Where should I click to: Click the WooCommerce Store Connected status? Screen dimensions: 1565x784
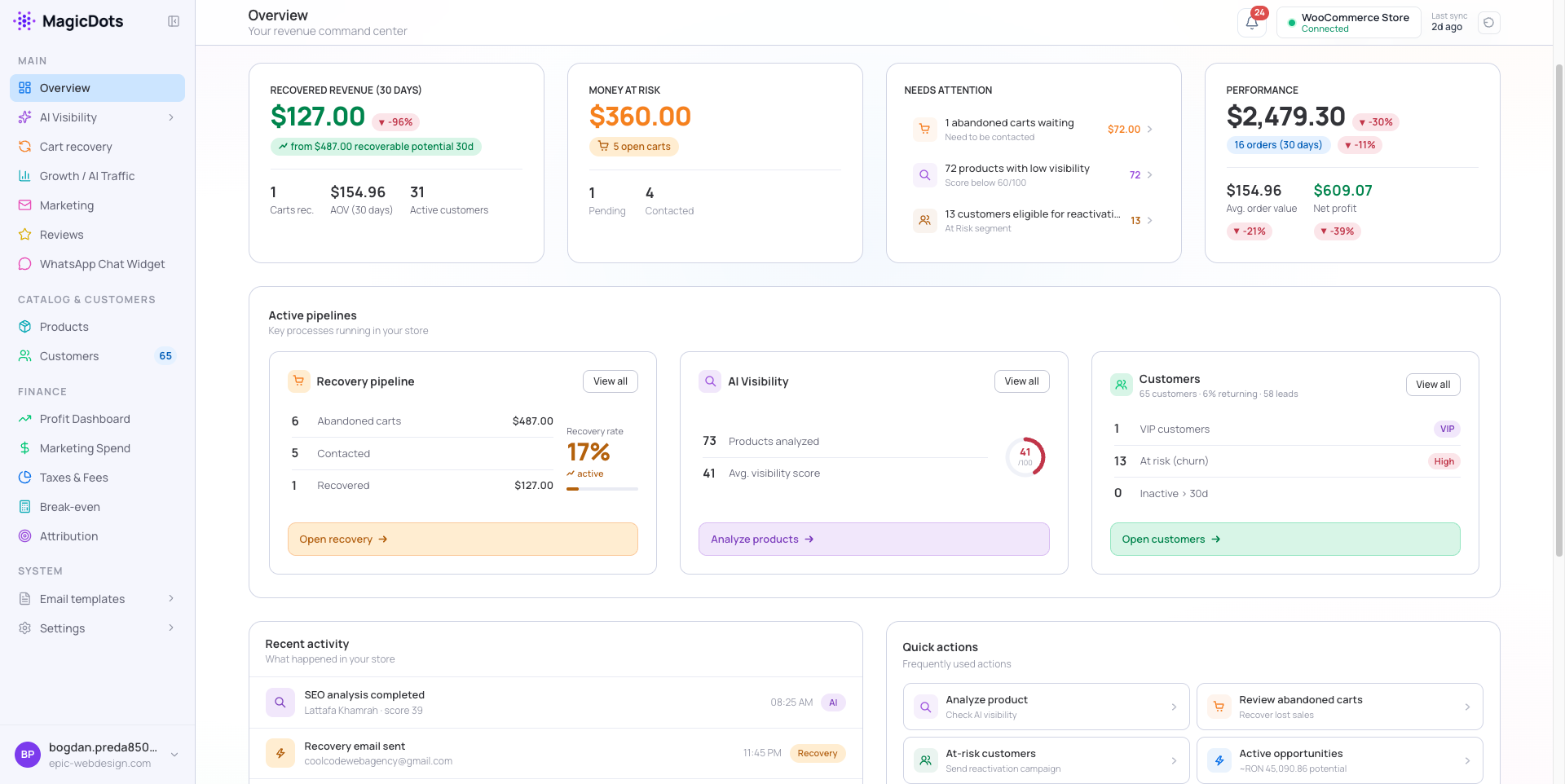[1349, 23]
